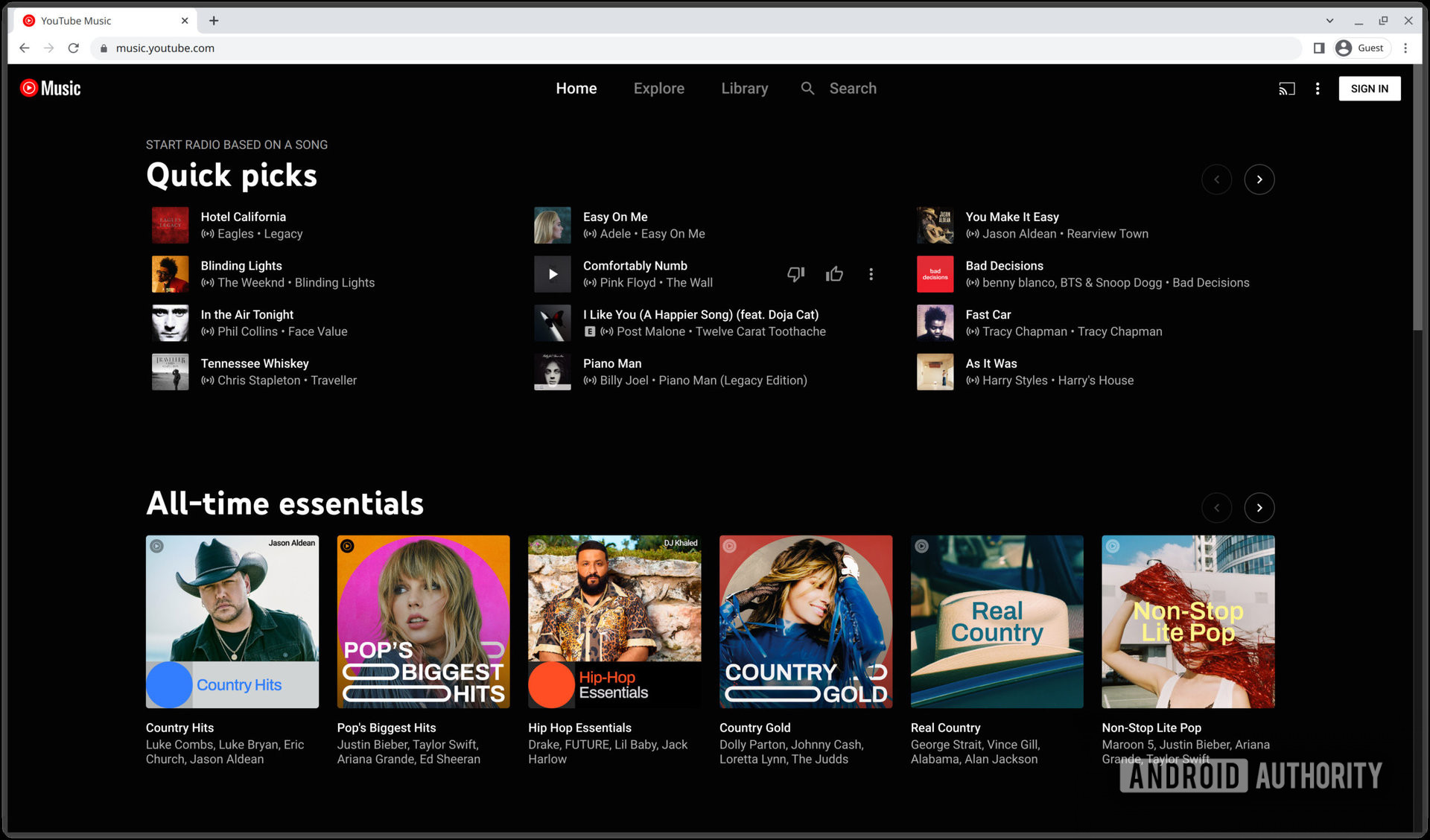The width and height of the screenshot is (1430, 840).
Task: Open In the Air Tonight thumbnail
Action: 170,323
